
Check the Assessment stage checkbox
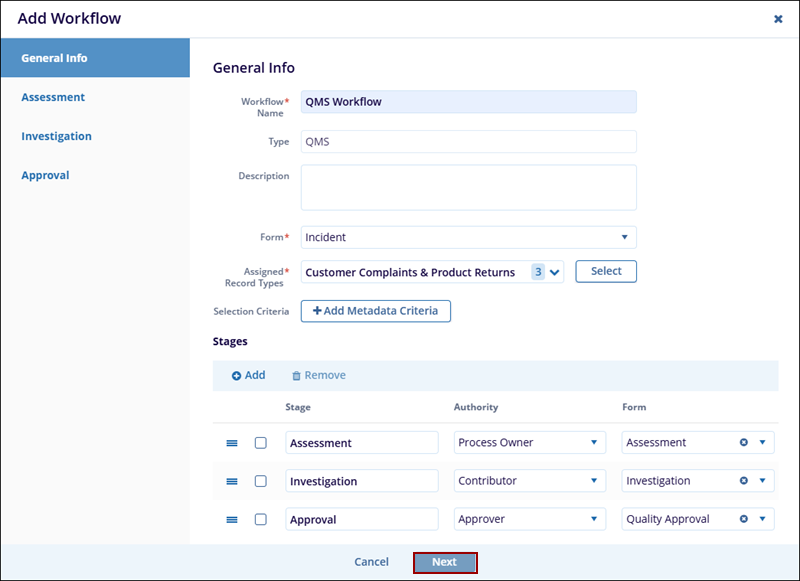point(261,443)
